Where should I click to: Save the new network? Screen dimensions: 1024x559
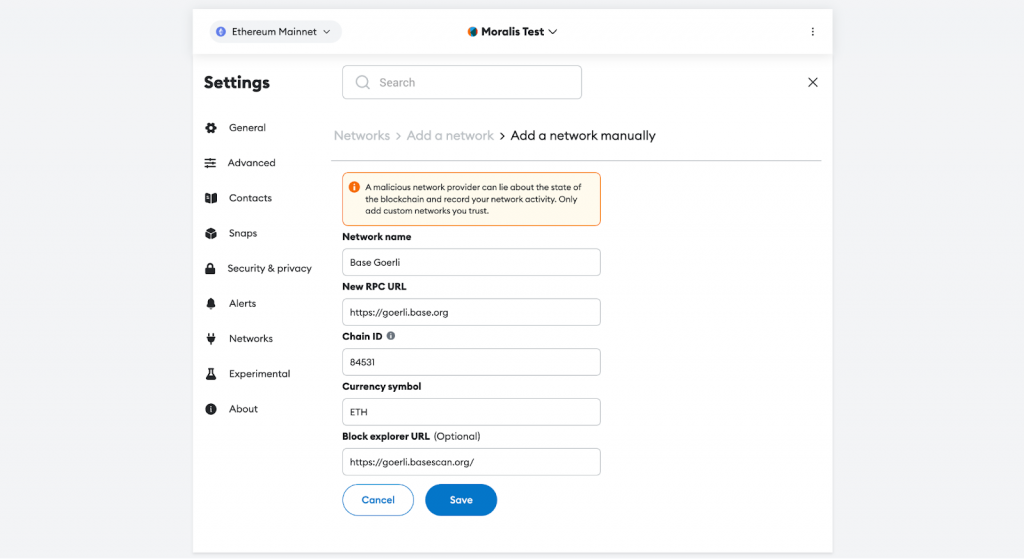pyautogui.click(x=461, y=500)
